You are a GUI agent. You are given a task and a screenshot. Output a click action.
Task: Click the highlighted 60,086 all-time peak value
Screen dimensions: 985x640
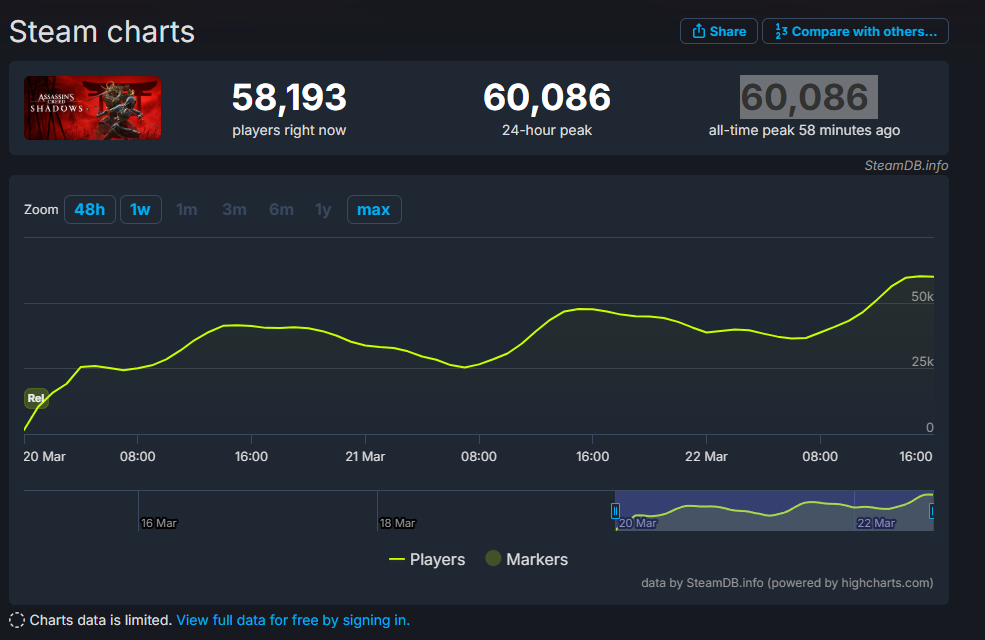point(808,97)
